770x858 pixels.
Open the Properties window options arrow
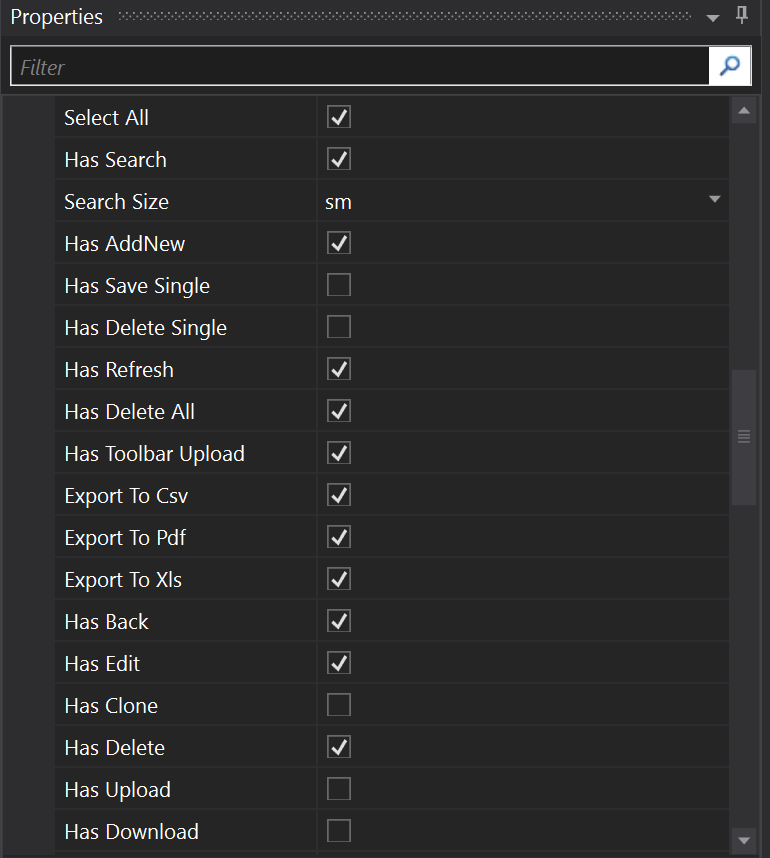tap(713, 18)
